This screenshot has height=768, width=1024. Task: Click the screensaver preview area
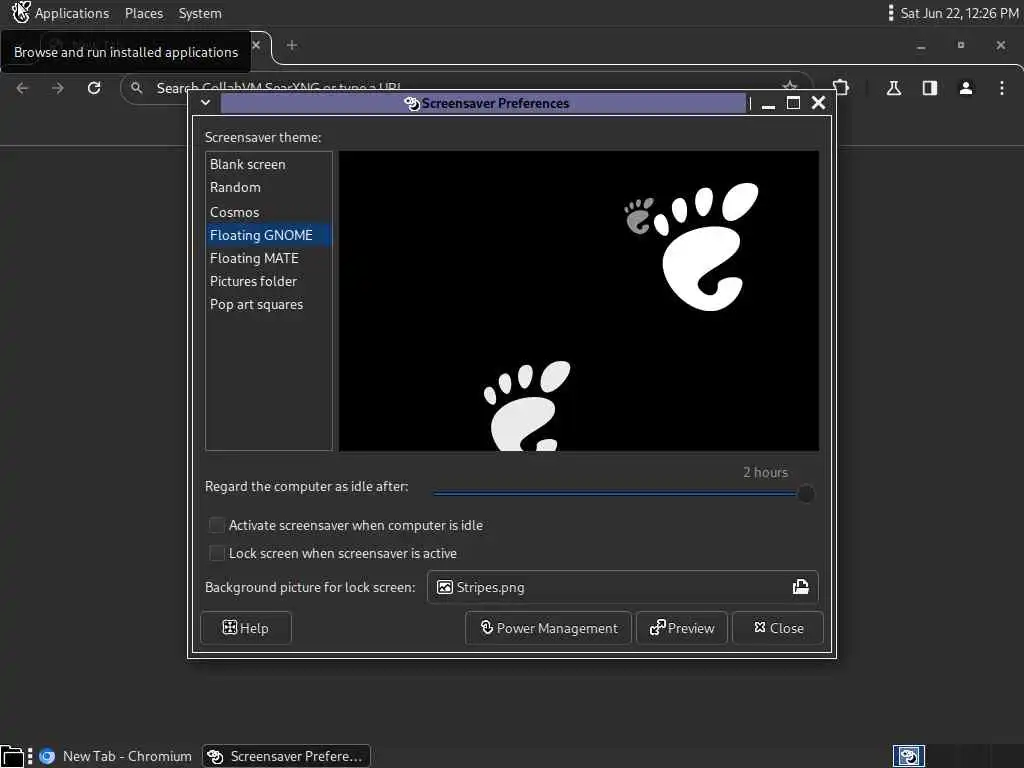tap(579, 301)
